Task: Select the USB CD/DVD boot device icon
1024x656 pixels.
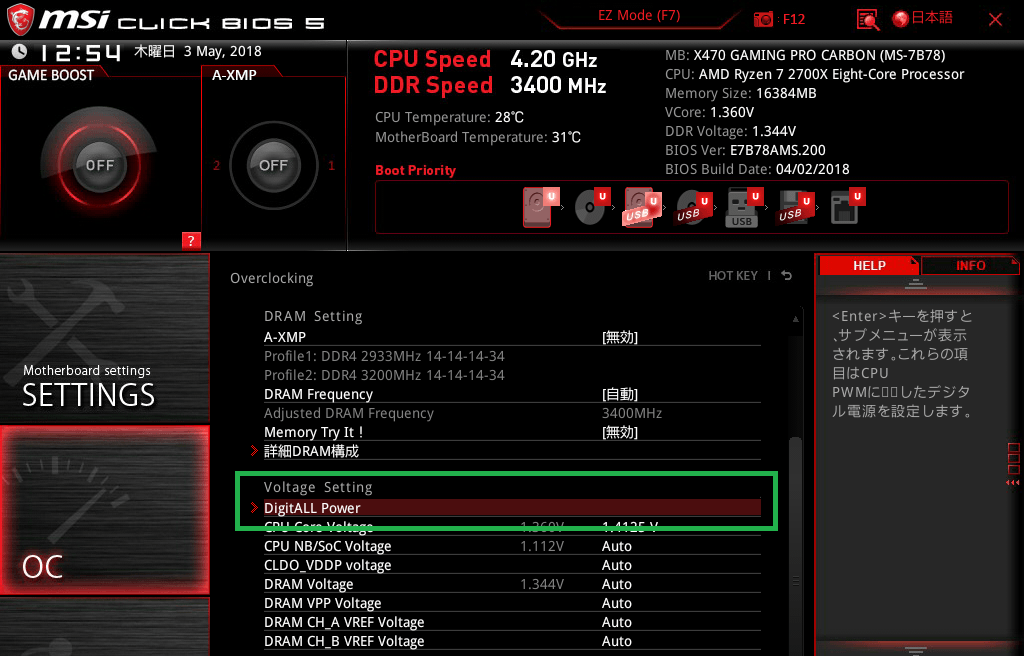Action: click(693, 207)
